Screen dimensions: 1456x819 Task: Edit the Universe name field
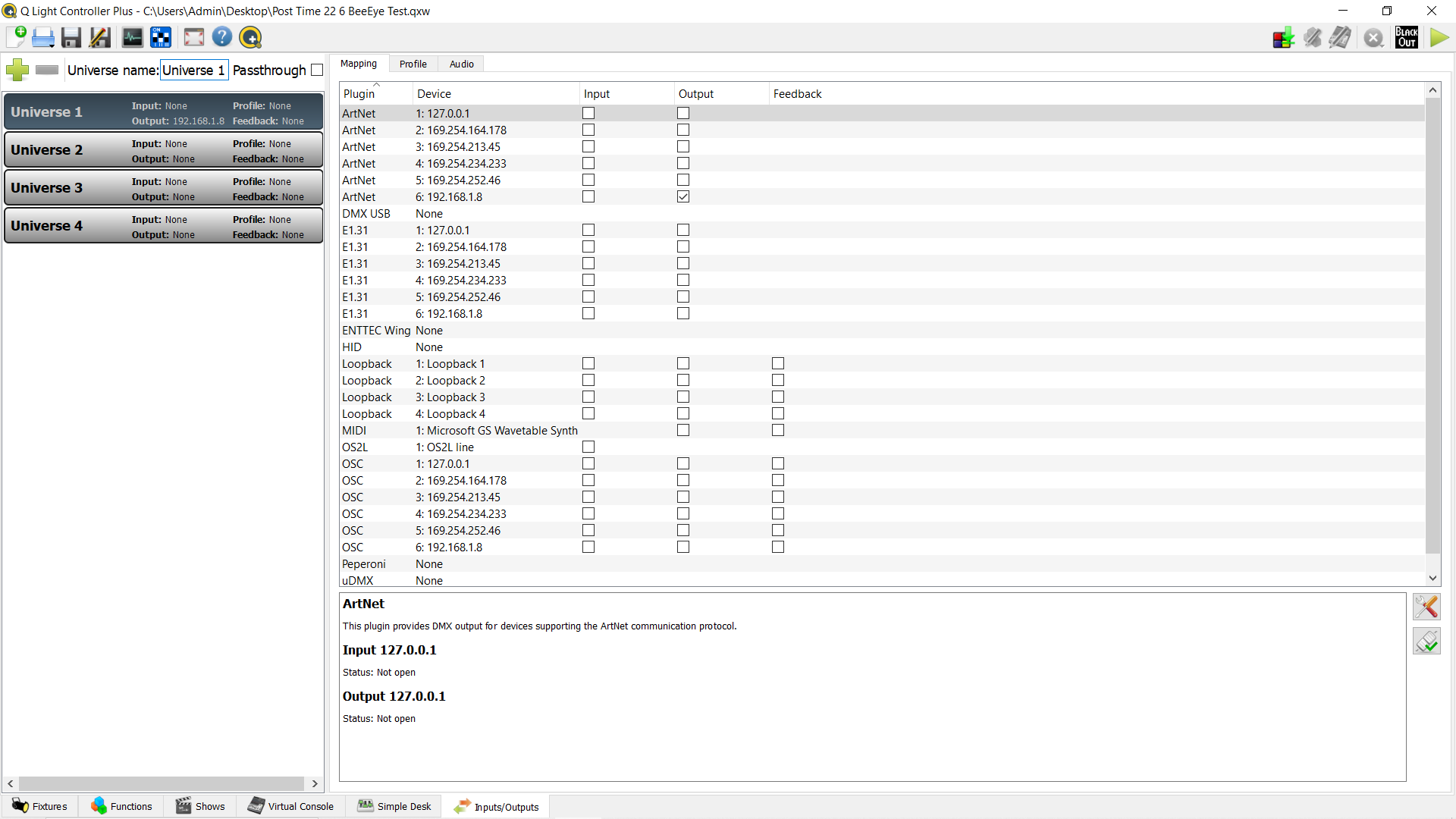tap(194, 70)
